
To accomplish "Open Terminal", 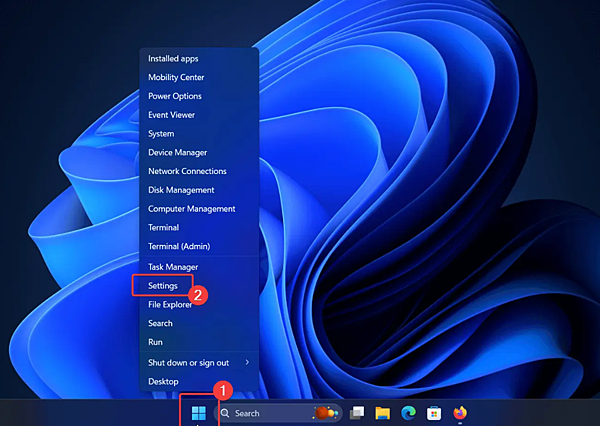I will (199, 227).
